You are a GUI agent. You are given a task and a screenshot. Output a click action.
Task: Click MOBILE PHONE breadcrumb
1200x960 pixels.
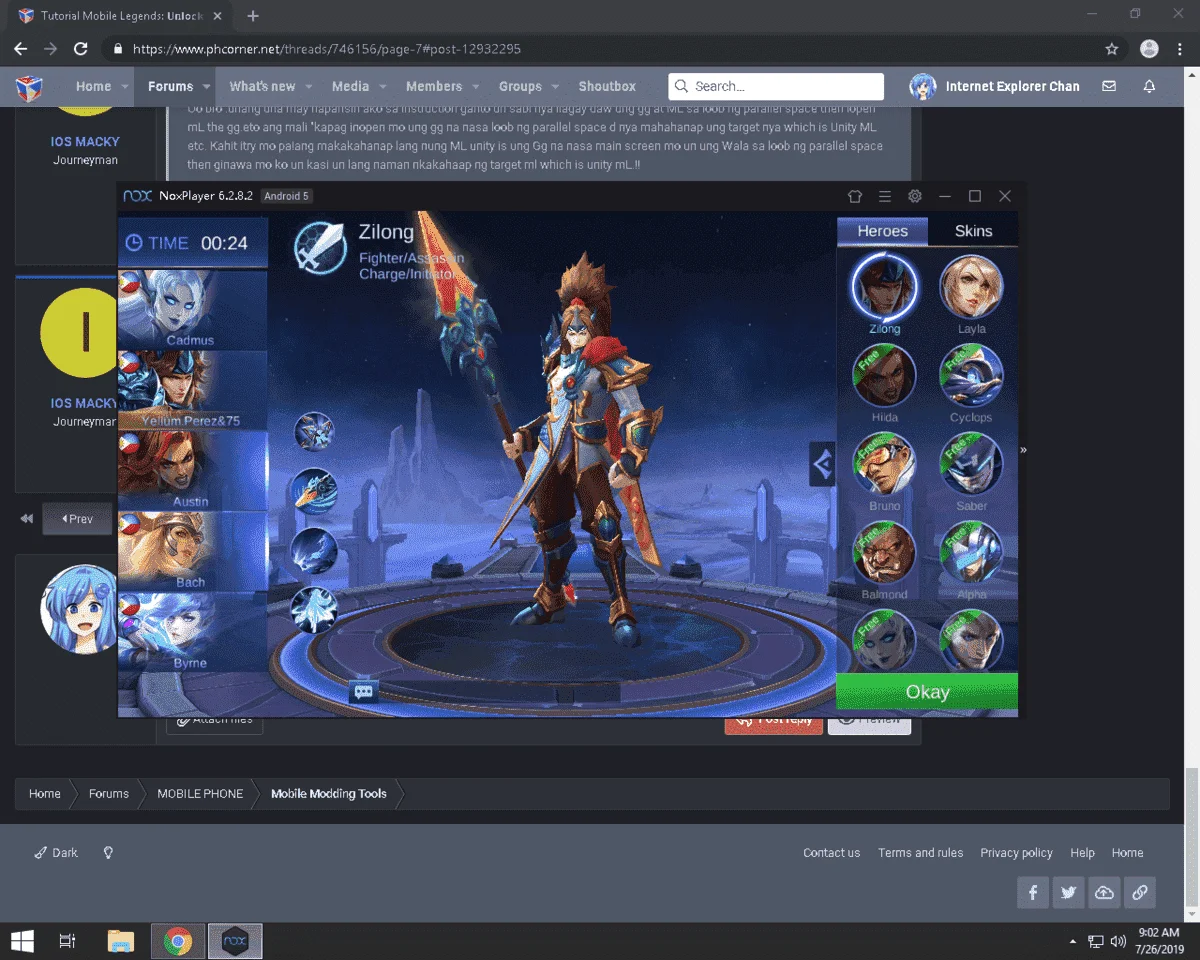coord(200,794)
